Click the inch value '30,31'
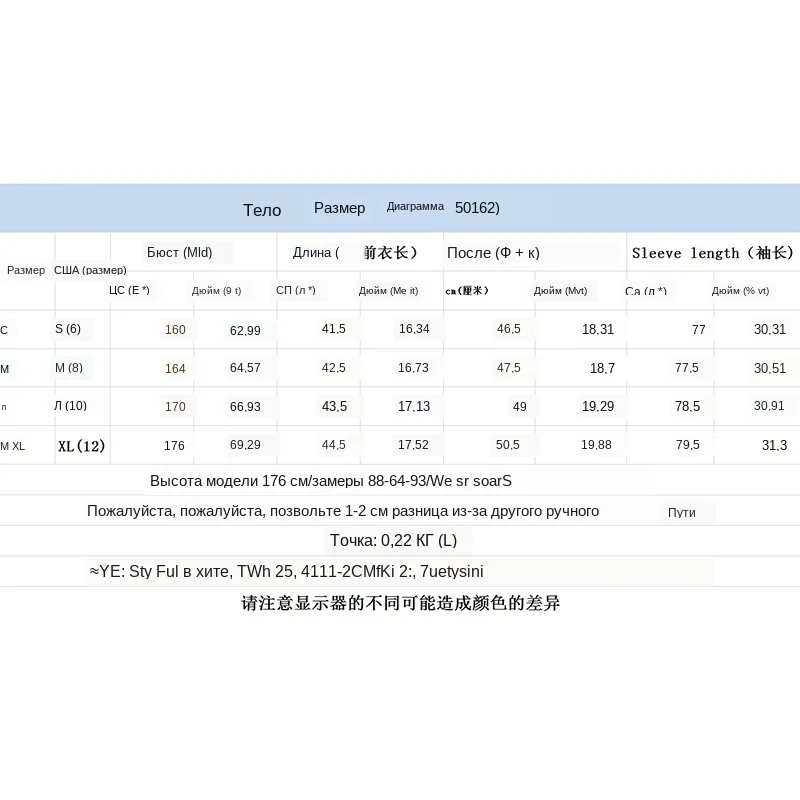This screenshot has height=800, width=800. [770, 330]
